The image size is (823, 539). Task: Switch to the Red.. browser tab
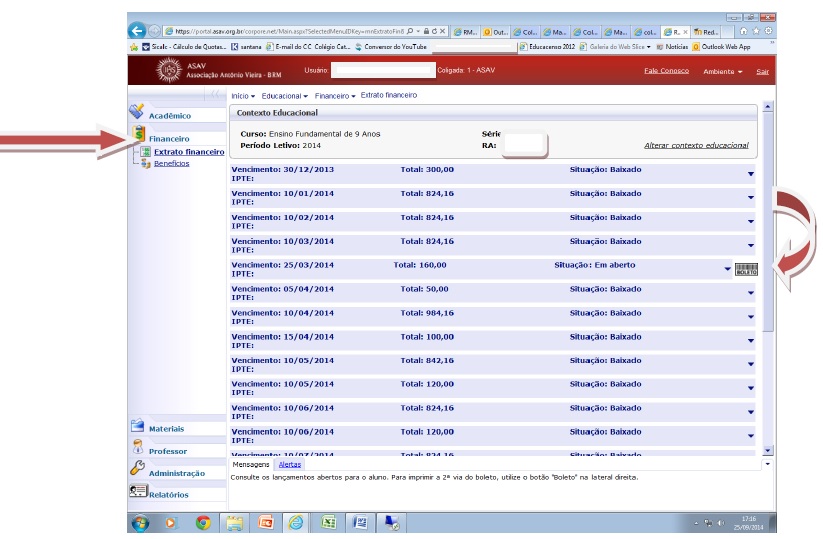[705, 32]
